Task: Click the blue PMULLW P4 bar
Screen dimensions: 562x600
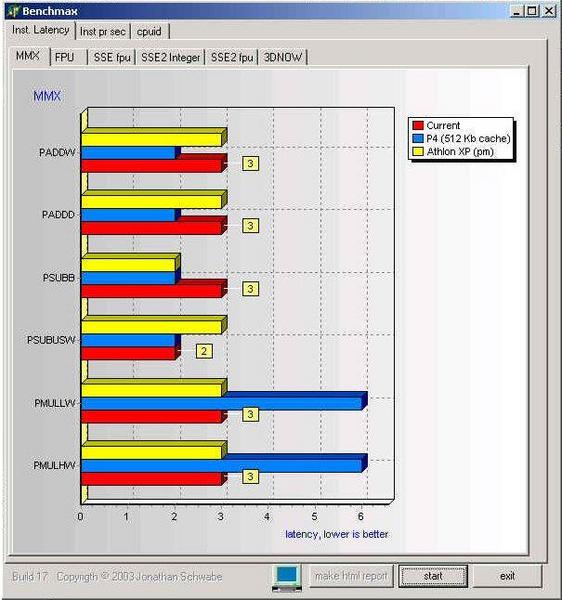Action: pos(222,403)
